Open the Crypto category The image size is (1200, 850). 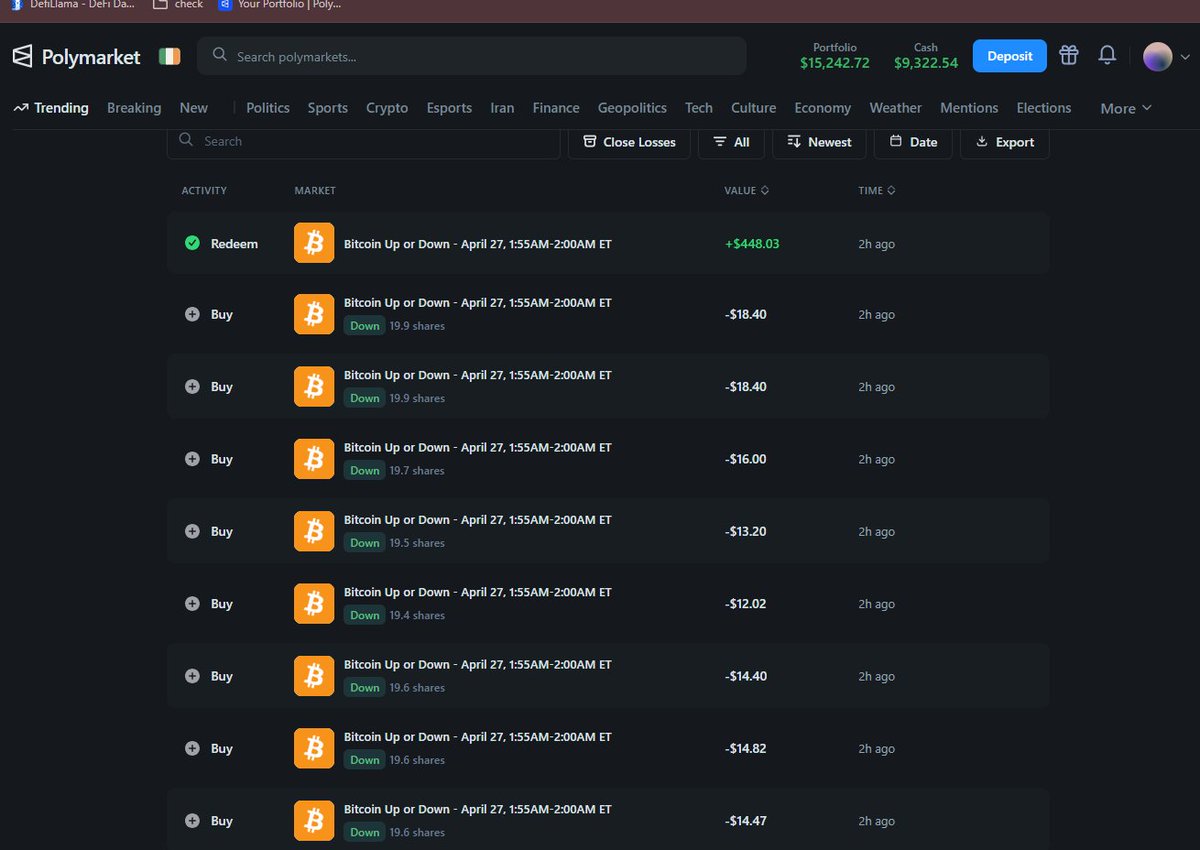coord(387,108)
